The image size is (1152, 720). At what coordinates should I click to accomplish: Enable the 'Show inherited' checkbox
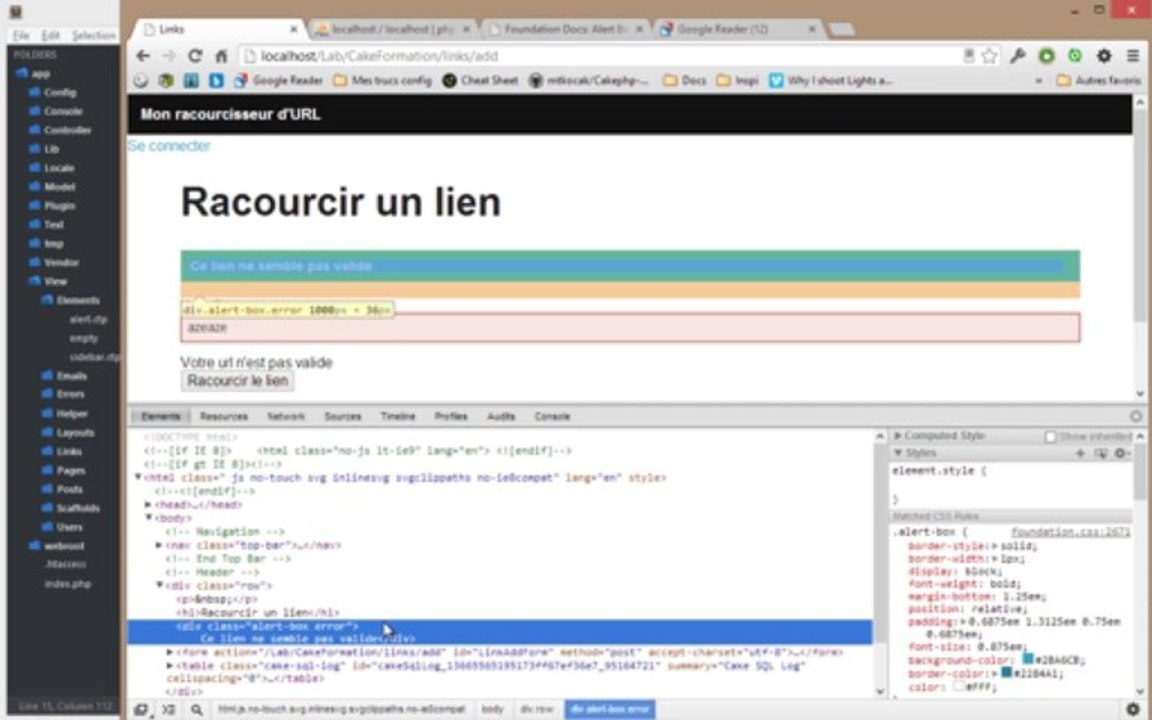pos(1051,437)
